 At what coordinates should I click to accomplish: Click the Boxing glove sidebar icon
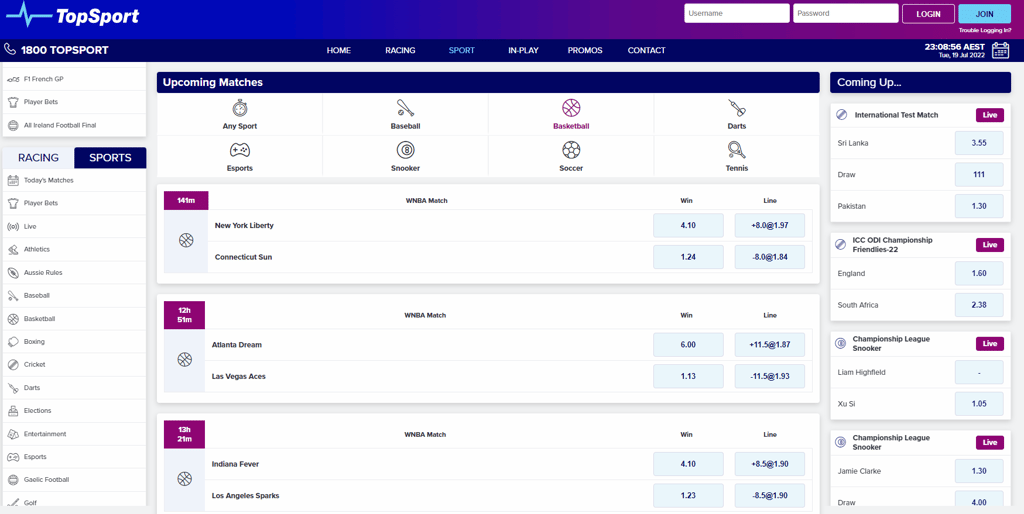[12, 342]
